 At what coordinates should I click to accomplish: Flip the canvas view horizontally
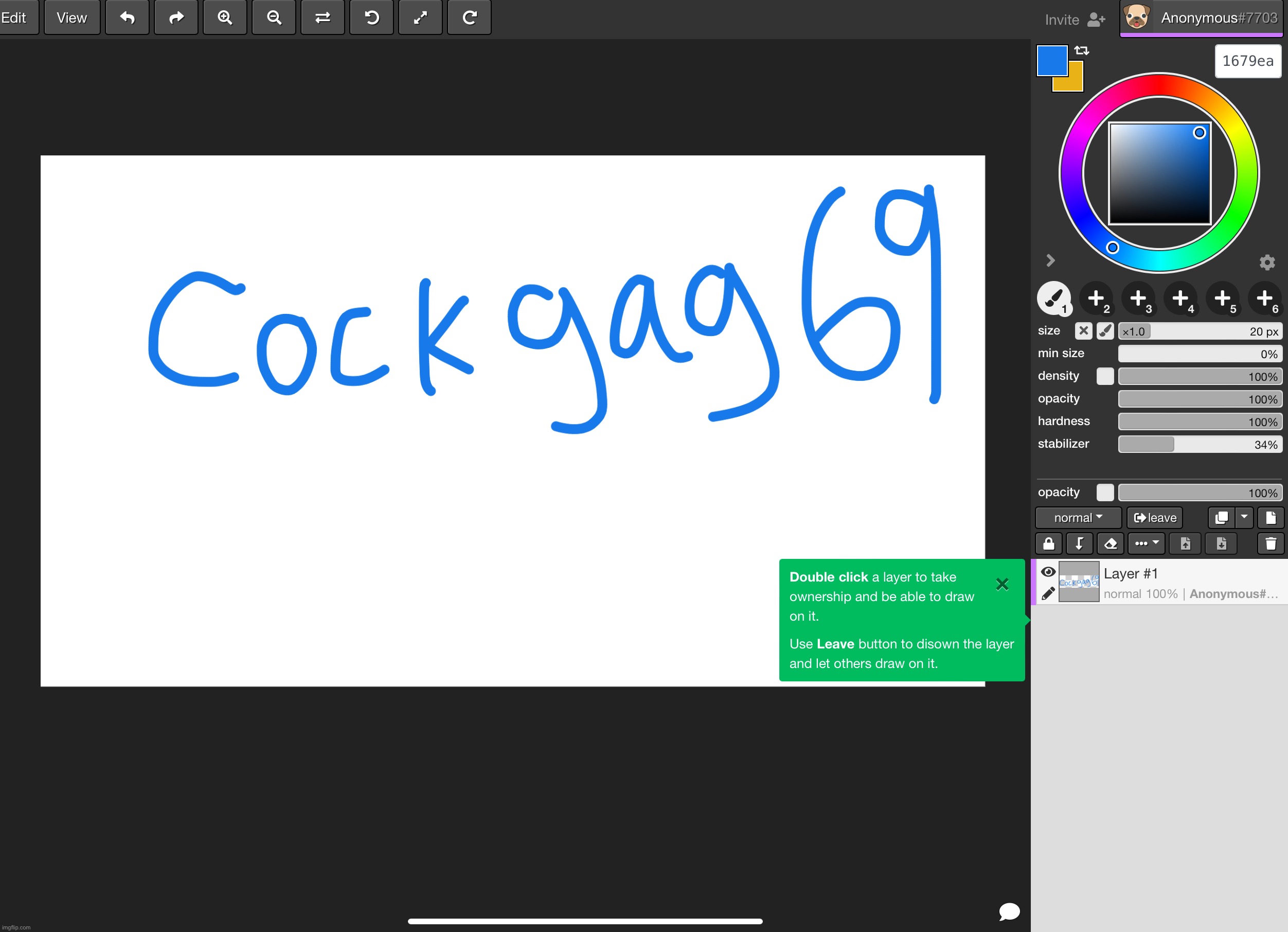tap(323, 17)
